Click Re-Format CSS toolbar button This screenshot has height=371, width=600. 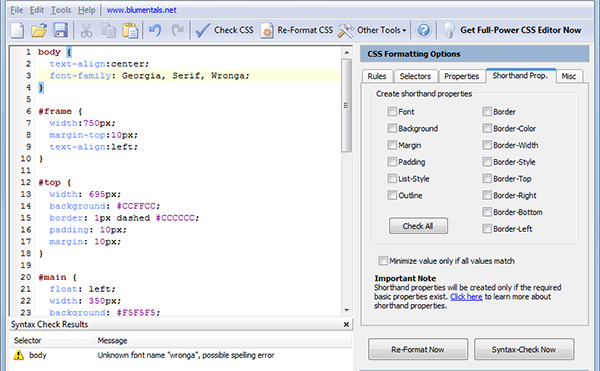click(x=297, y=30)
